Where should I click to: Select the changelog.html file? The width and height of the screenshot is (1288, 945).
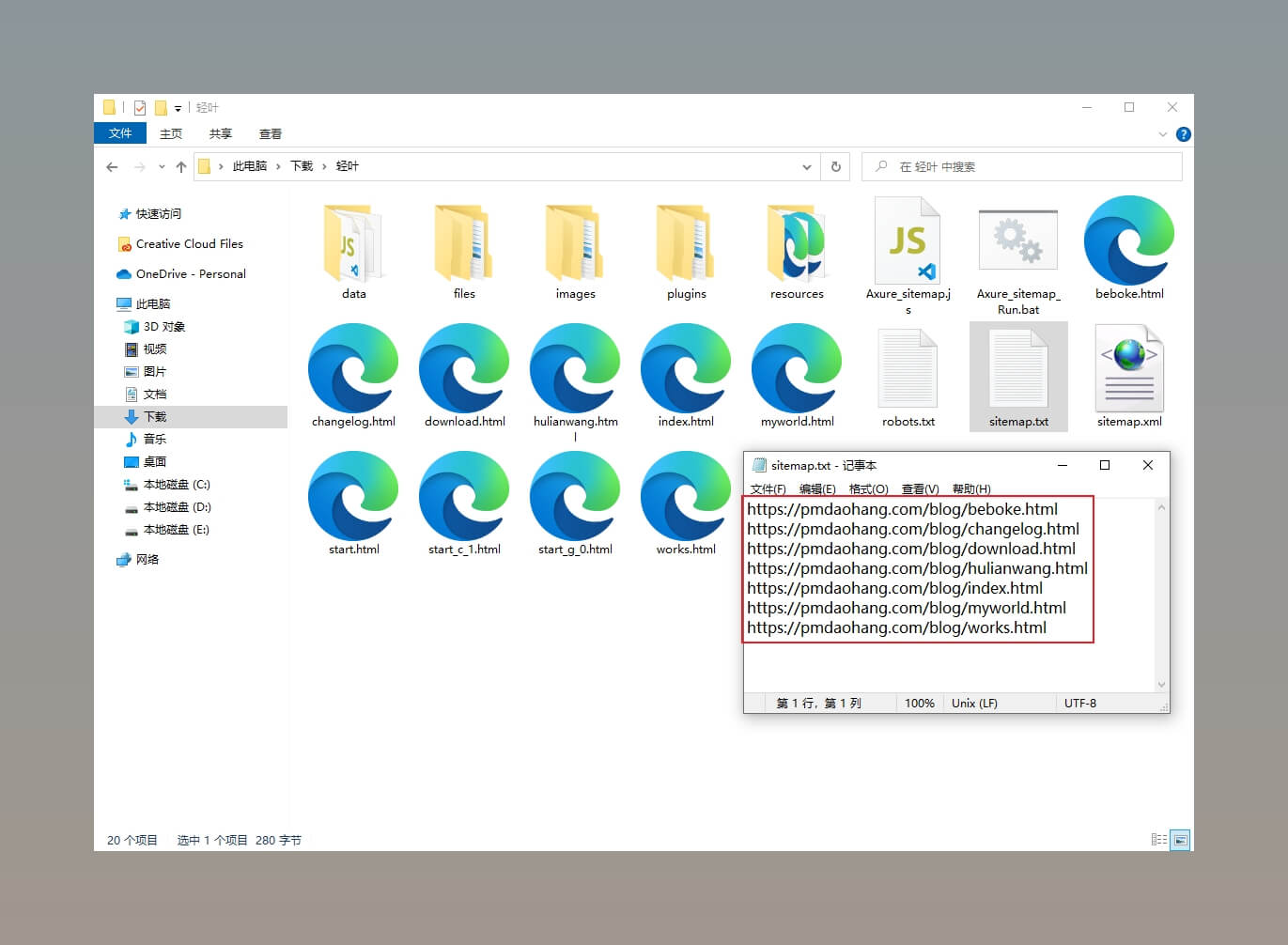click(353, 376)
